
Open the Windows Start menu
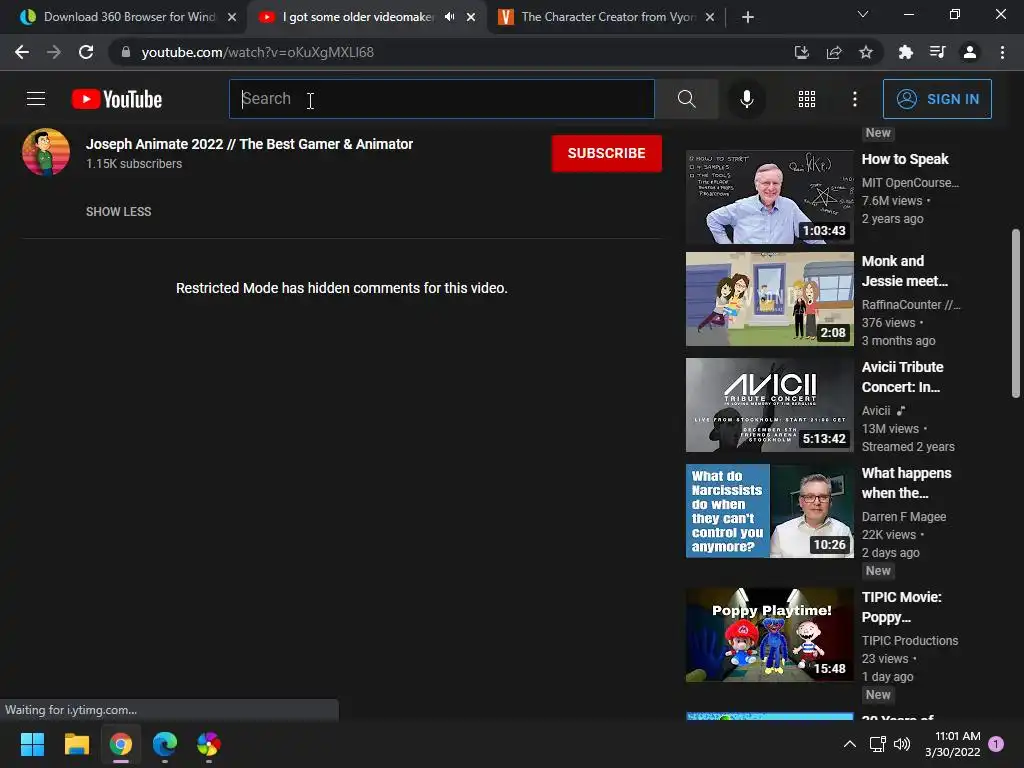pyautogui.click(x=32, y=744)
